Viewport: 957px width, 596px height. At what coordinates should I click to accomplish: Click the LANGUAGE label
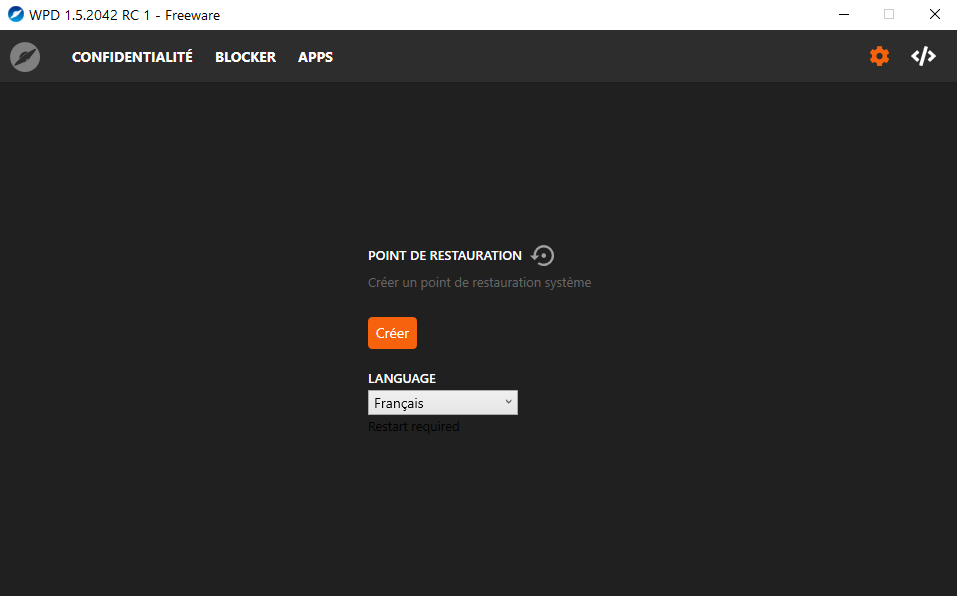(x=402, y=379)
